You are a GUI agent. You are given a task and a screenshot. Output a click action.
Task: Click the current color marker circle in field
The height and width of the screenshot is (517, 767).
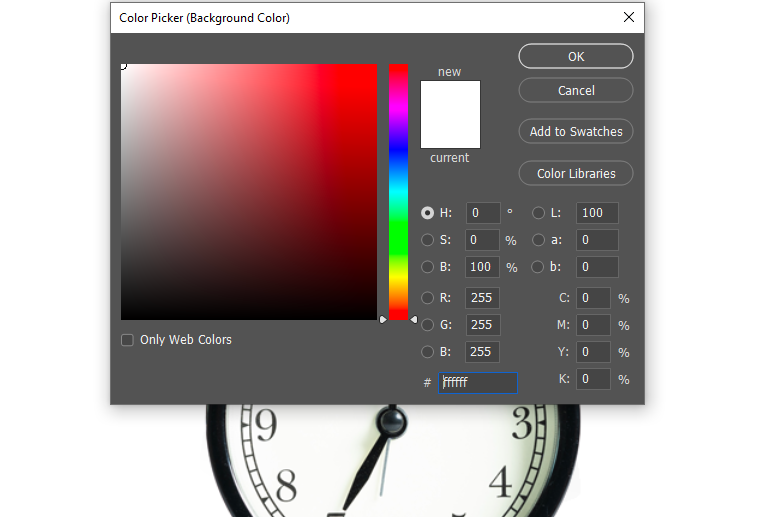pos(122,66)
